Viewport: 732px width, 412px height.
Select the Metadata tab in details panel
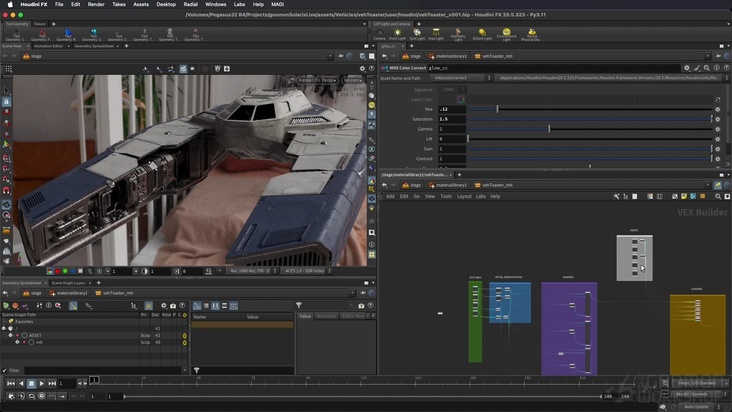pyautogui.click(x=326, y=316)
